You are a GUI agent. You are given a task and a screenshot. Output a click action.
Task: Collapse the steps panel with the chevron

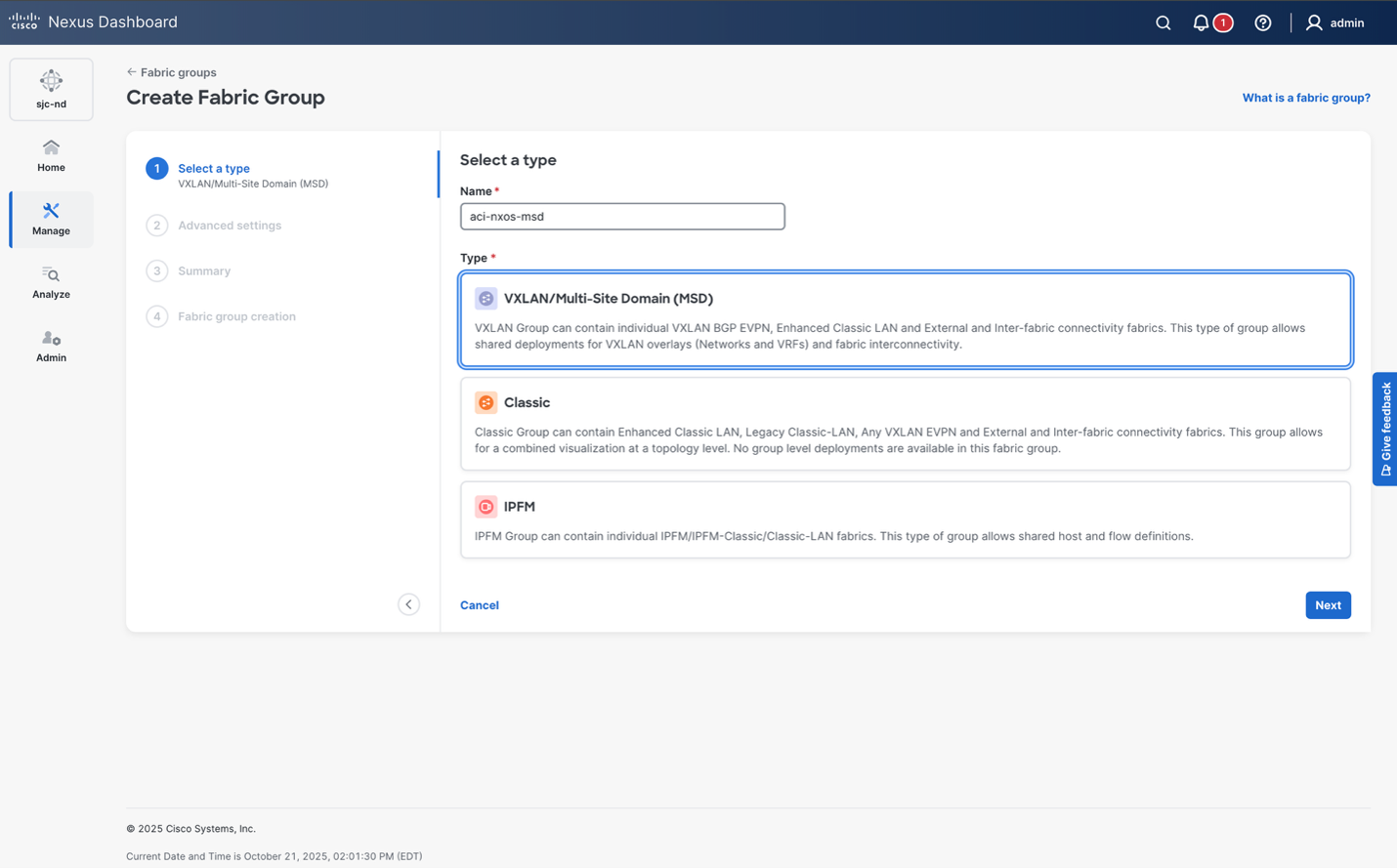(408, 604)
